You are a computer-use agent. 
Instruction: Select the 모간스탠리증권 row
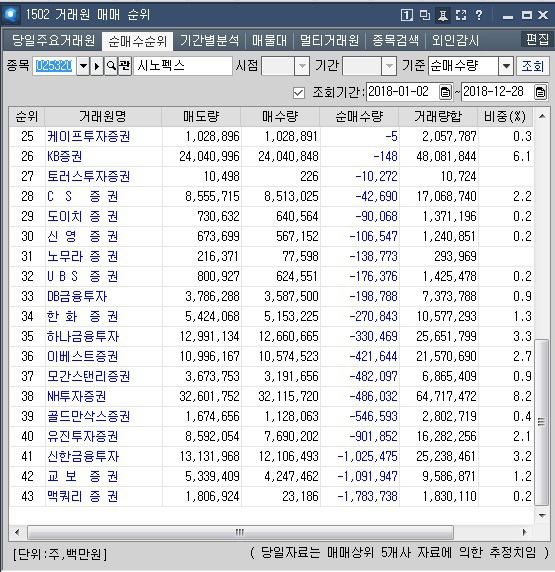(x=271, y=376)
